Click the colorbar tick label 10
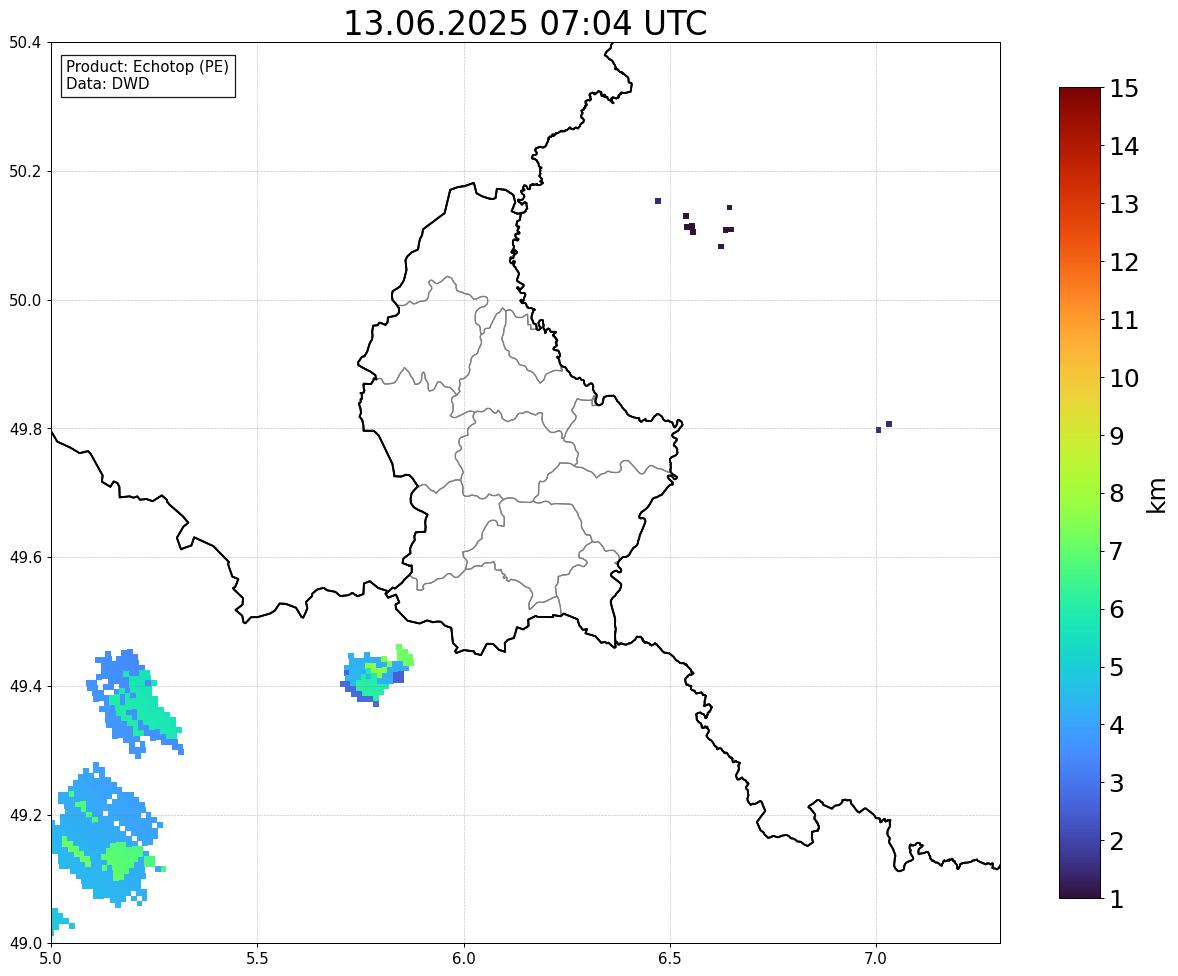This screenshot has height=976, width=1178. (1125, 378)
